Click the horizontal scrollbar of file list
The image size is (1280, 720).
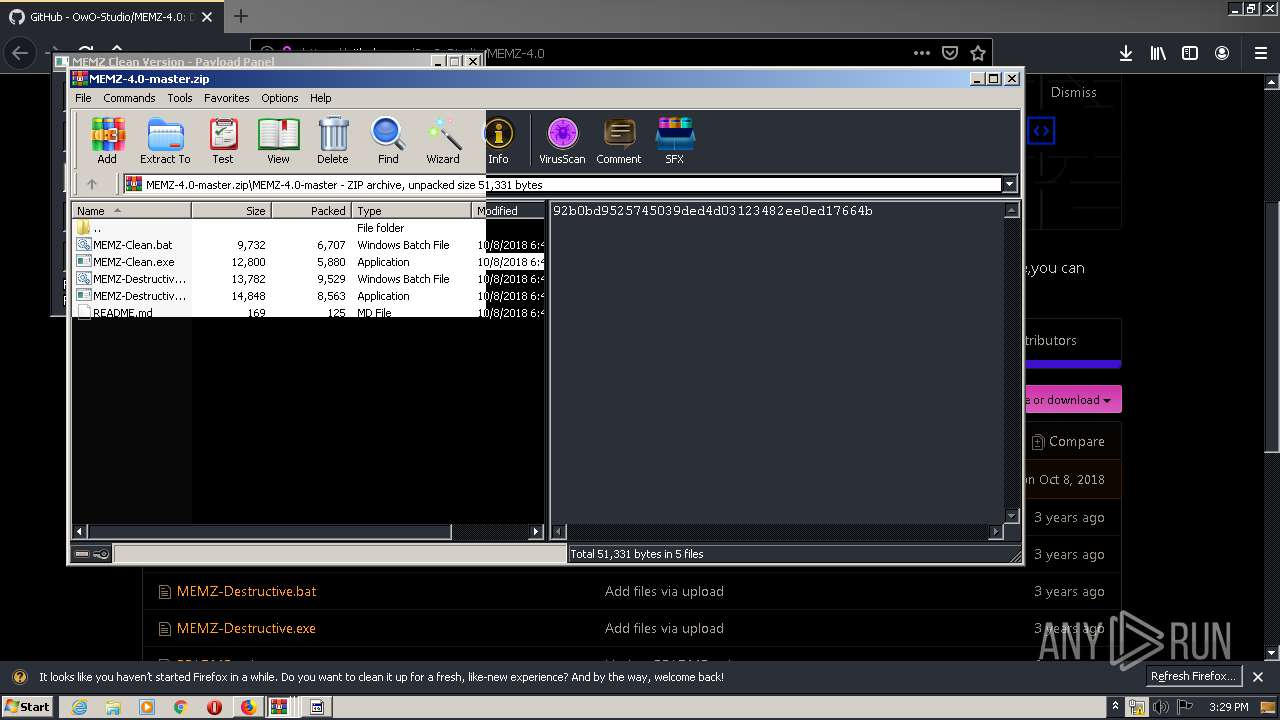click(270, 532)
